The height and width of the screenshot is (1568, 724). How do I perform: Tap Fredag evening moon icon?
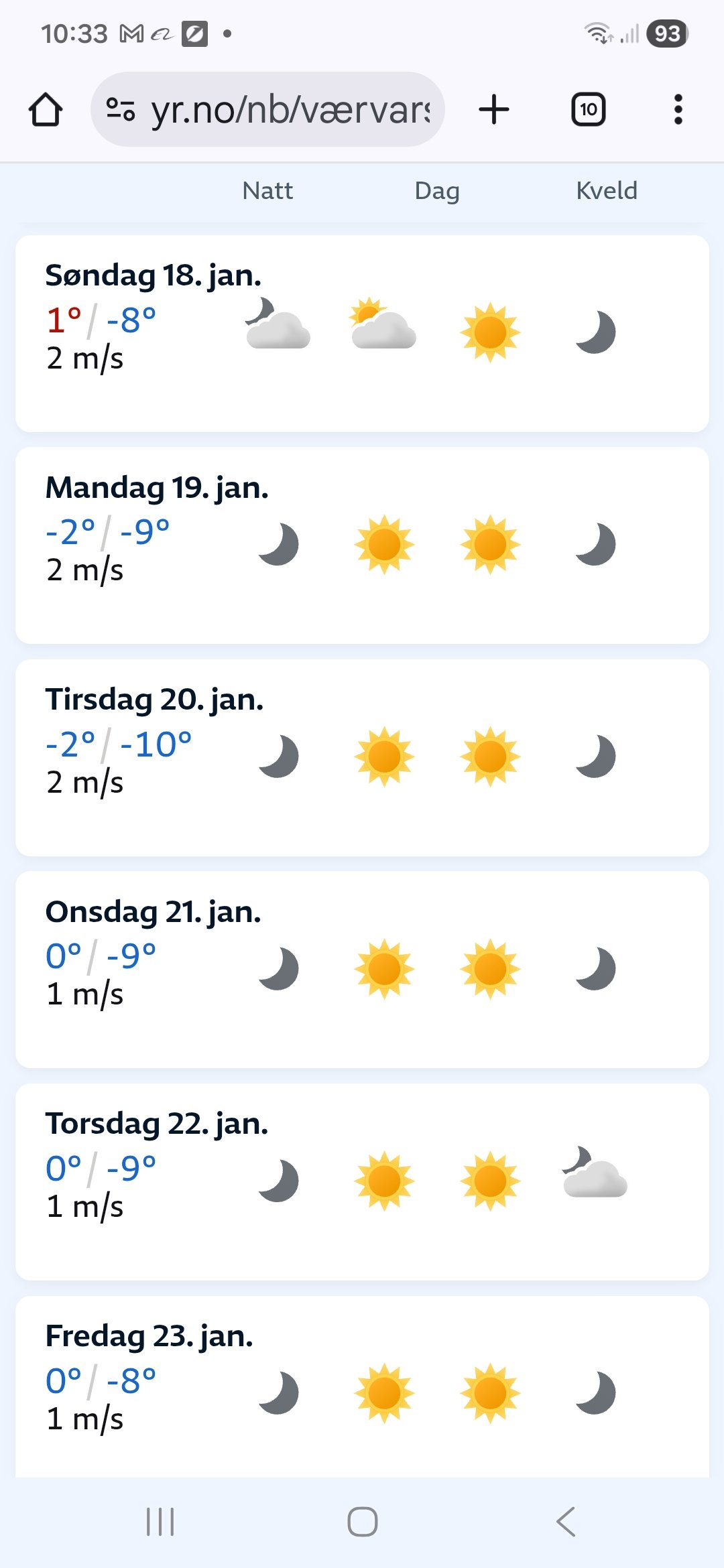click(x=596, y=1393)
